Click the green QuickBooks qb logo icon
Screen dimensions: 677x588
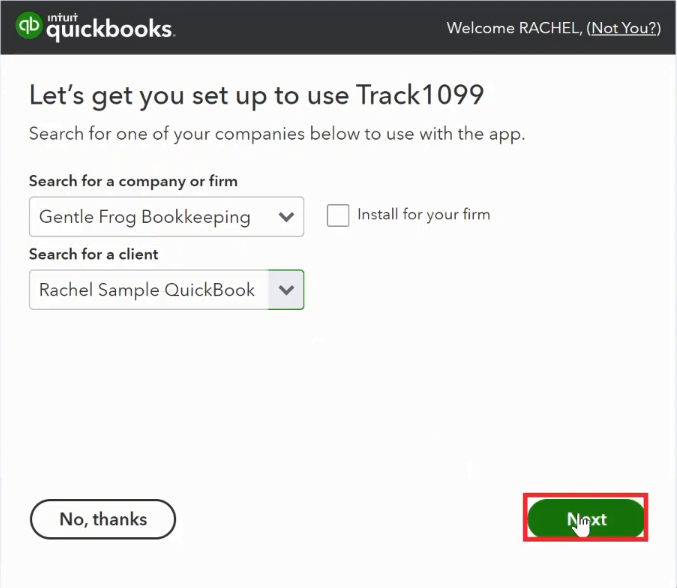[29, 25]
